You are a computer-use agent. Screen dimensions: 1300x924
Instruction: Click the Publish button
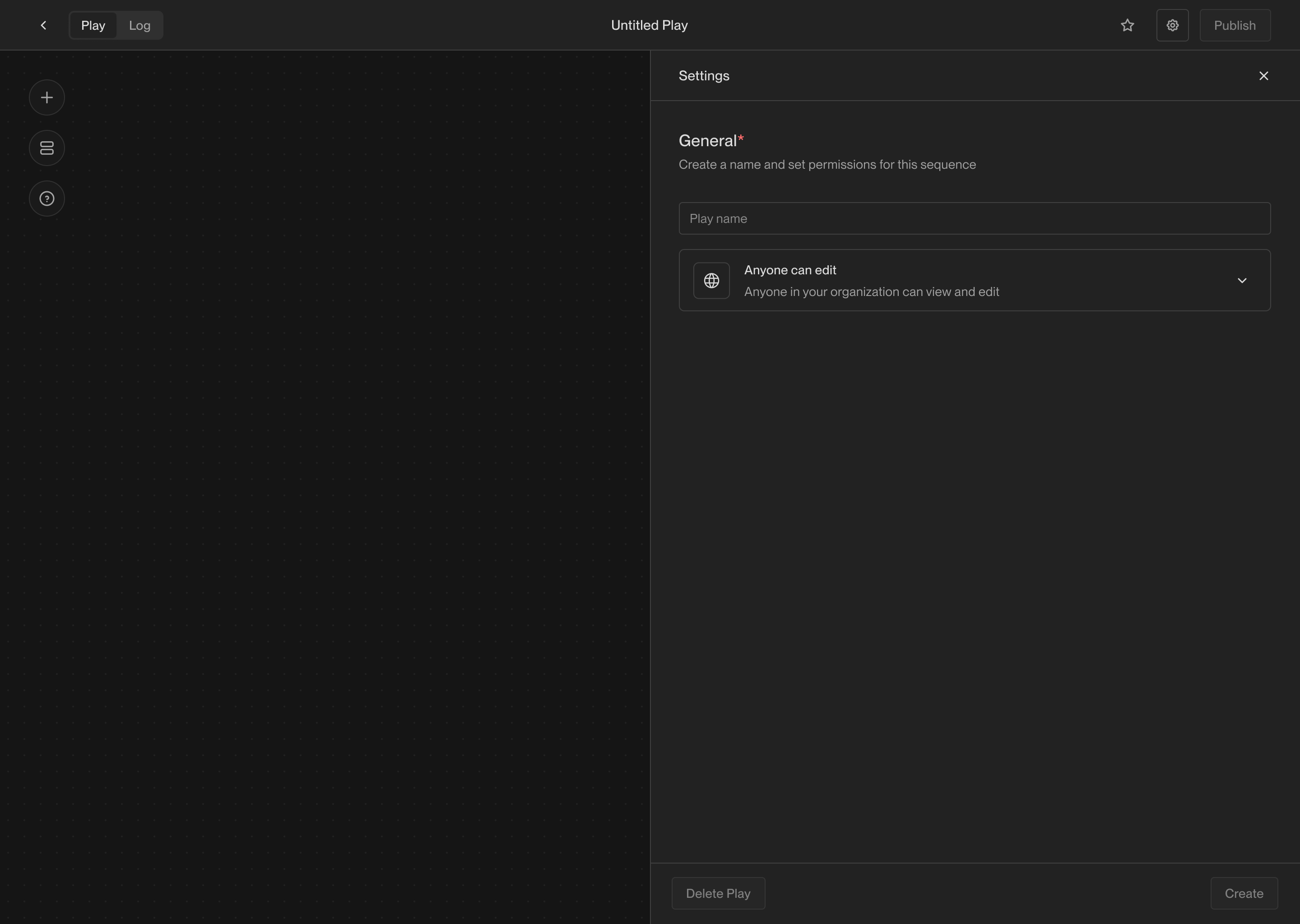[1235, 25]
